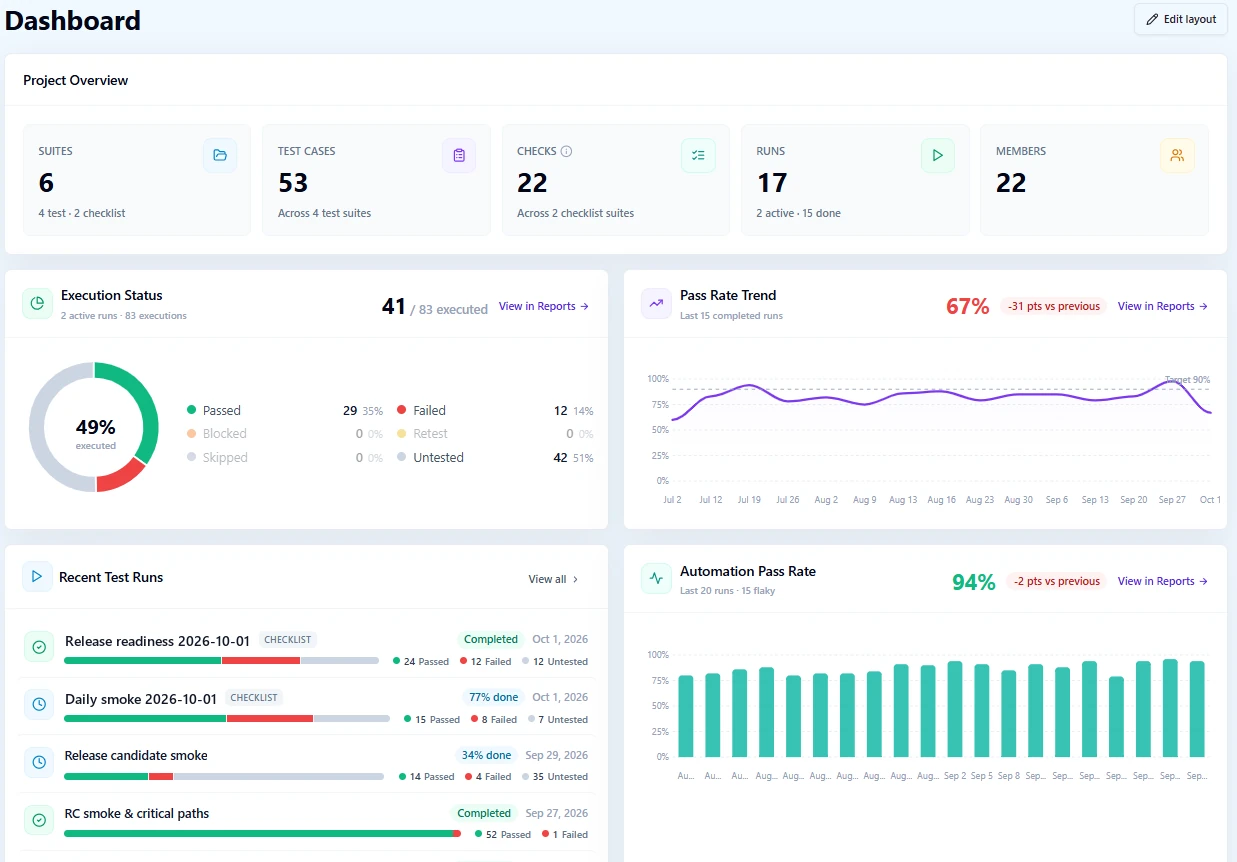The width and height of the screenshot is (1237, 862).
Task: Click the Test Cases clipboard icon
Action: (x=459, y=155)
